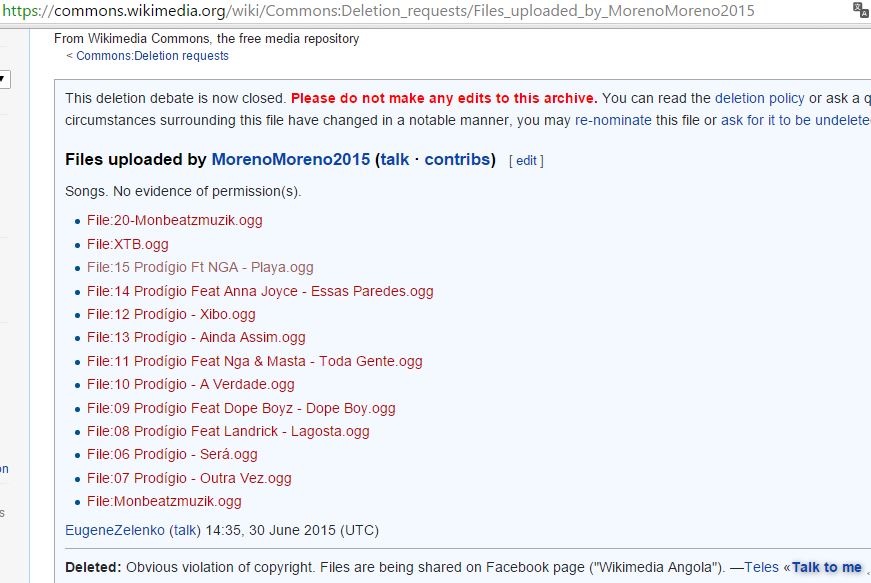Click the translate page icon in address bar
The width and height of the screenshot is (871, 583).
pos(861,11)
